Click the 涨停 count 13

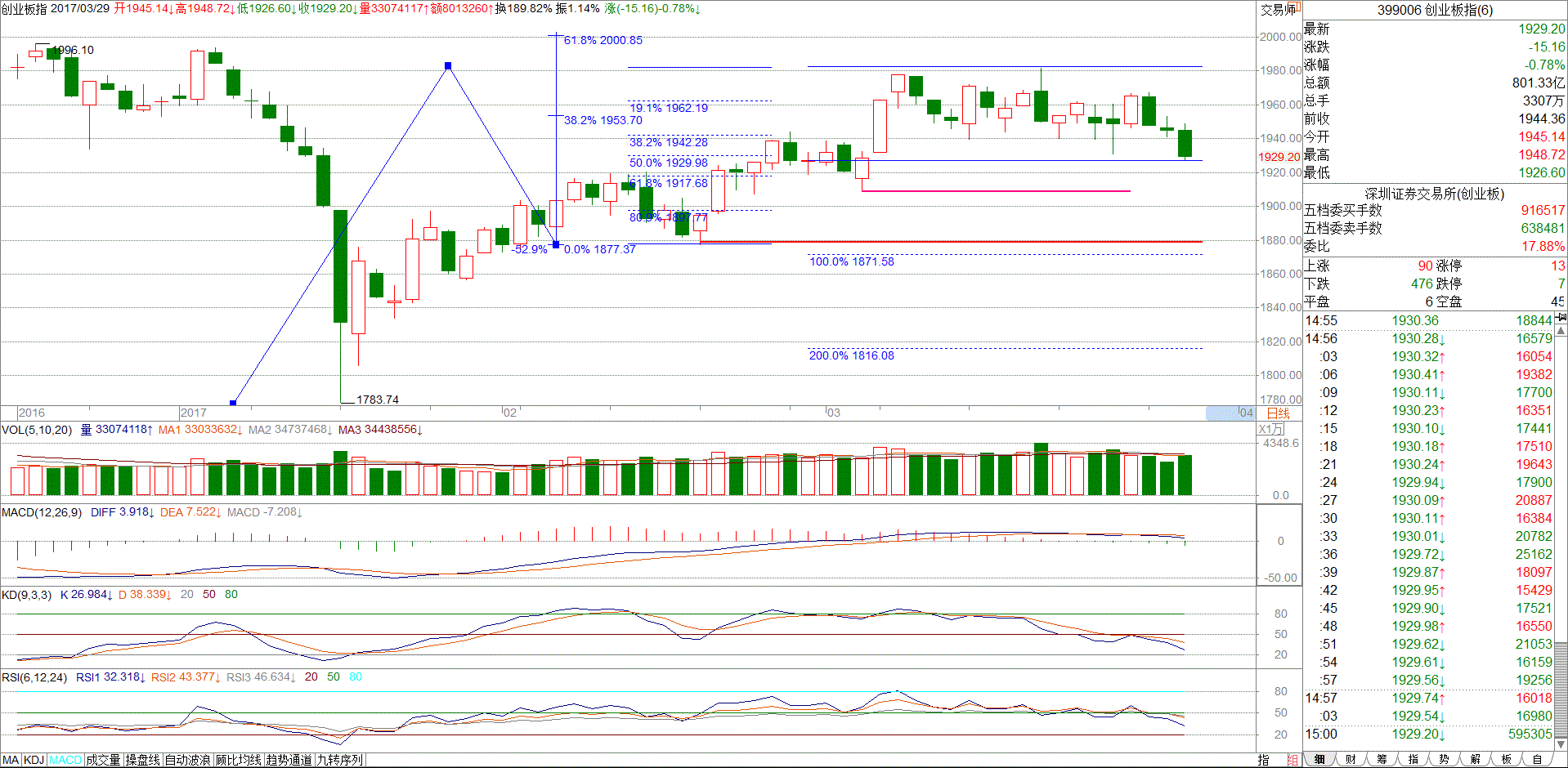(x=1558, y=266)
